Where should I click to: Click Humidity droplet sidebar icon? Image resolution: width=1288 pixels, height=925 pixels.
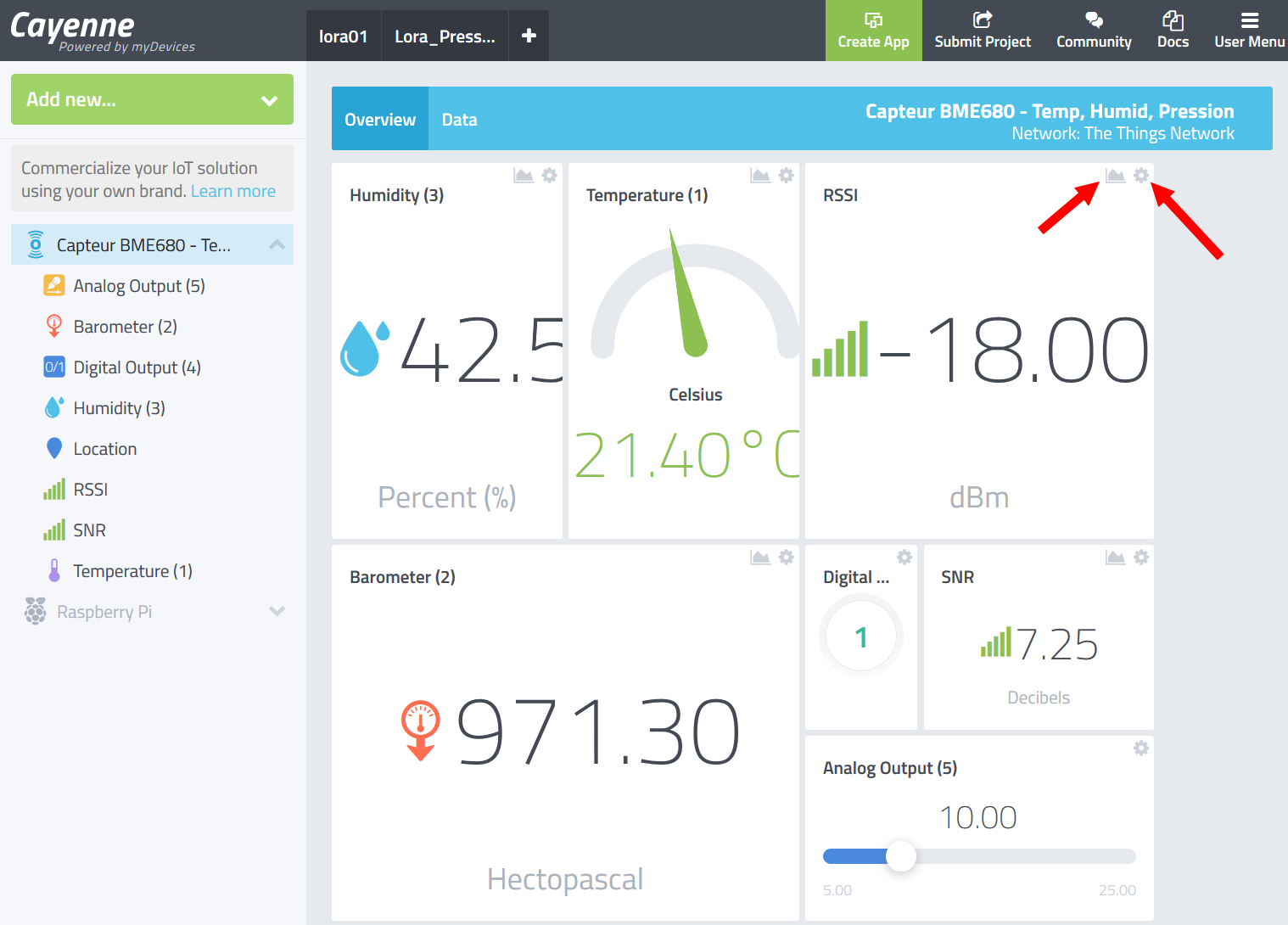click(x=53, y=407)
